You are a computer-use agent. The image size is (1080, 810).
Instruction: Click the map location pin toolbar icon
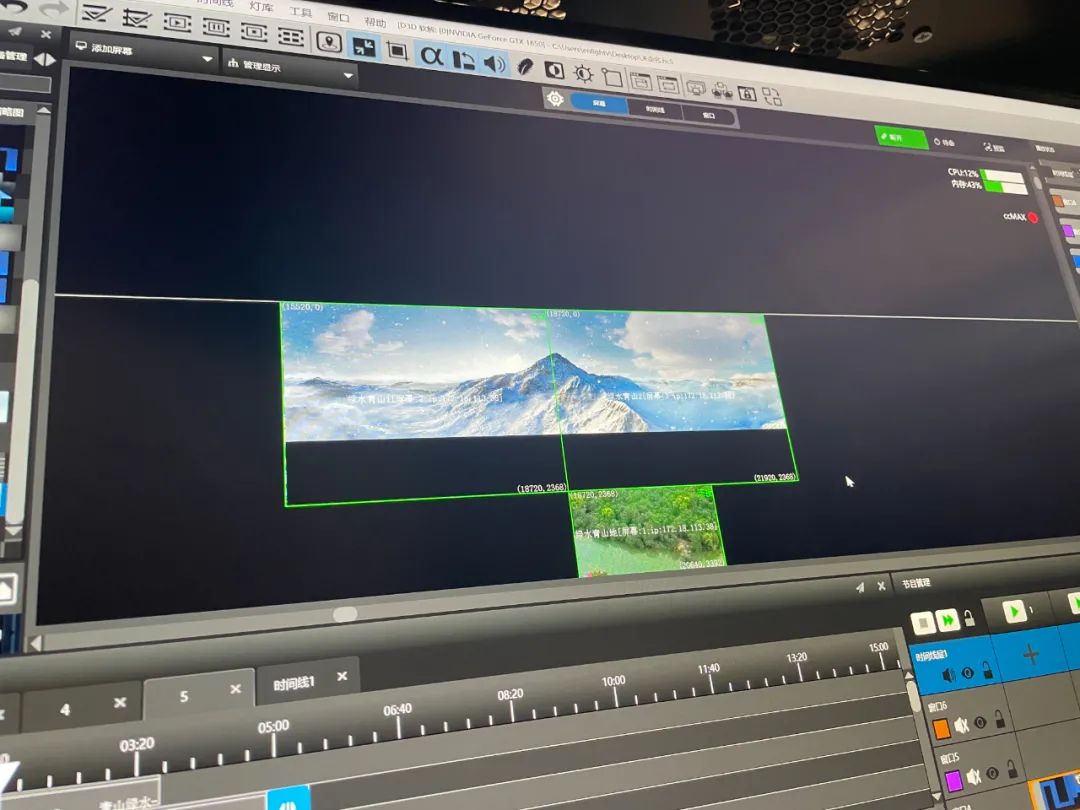[328, 41]
